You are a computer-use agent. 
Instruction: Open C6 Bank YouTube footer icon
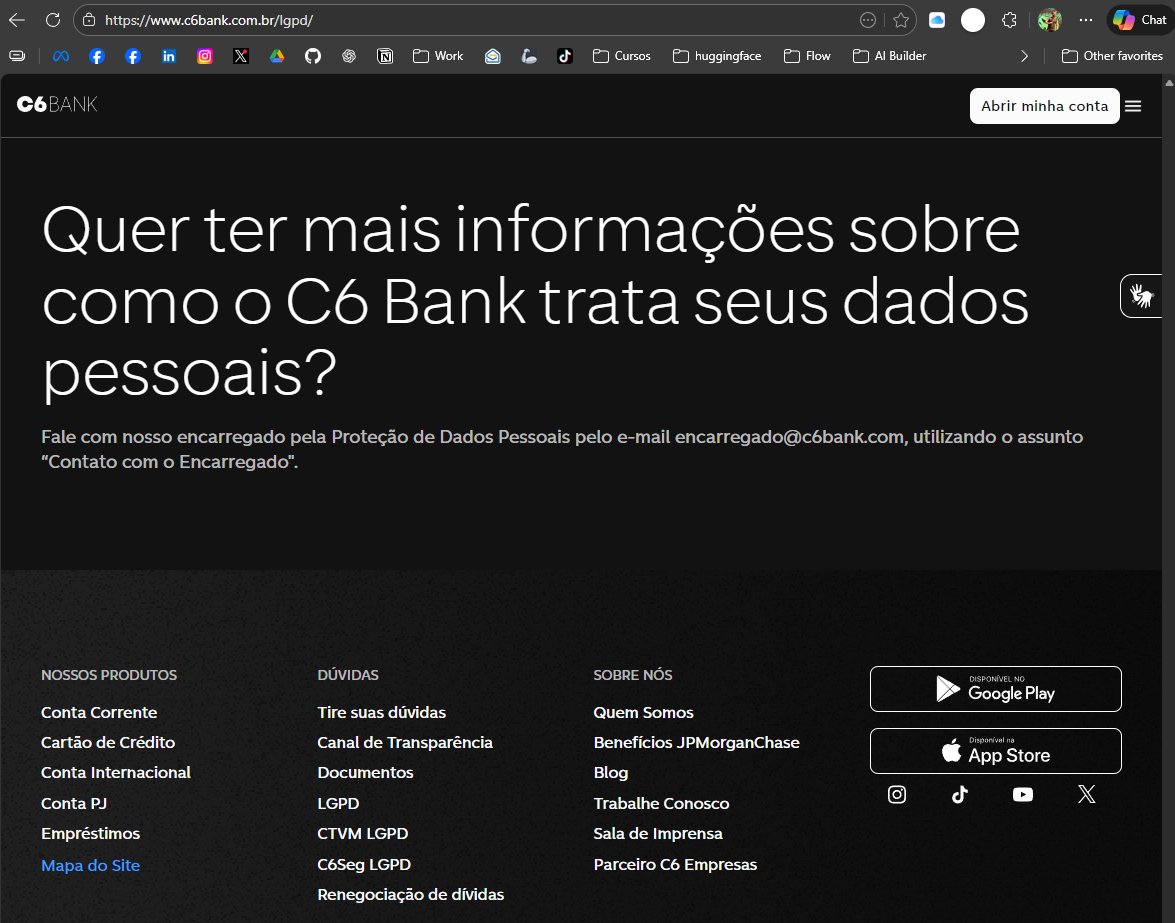(1023, 794)
